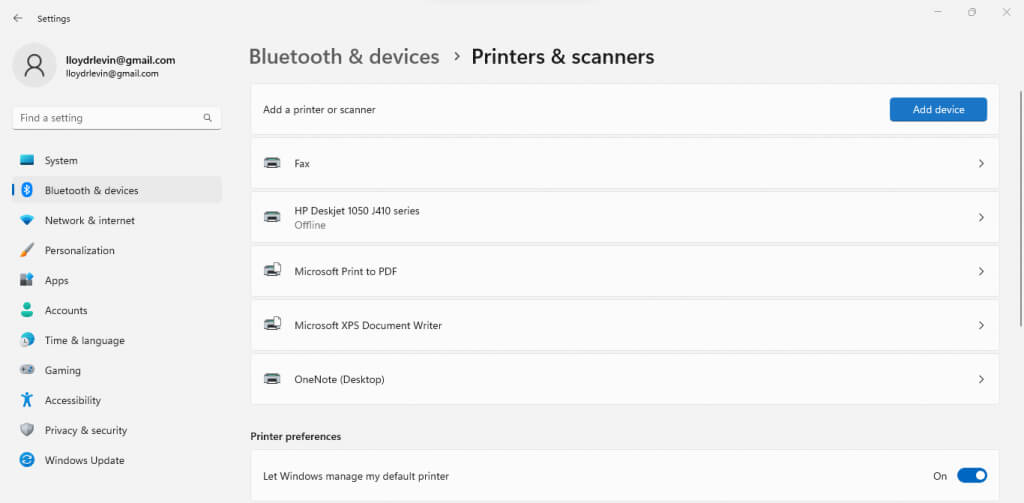1024x503 pixels.
Task: Click the user profile avatar
Action: (x=35, y=66)
